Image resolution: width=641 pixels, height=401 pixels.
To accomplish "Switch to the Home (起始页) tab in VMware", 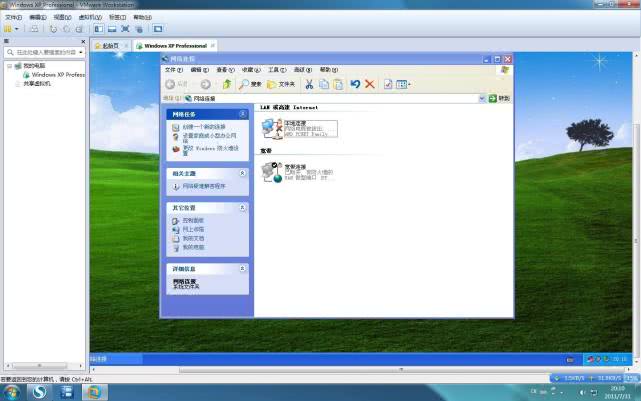I will pyautogui.click(x=107, y=45).
